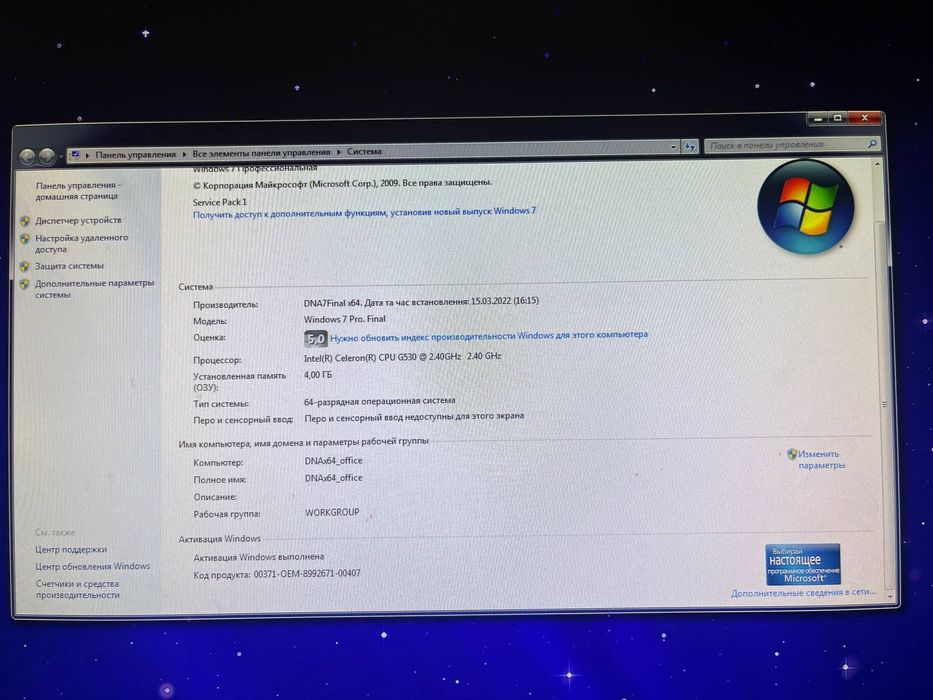
Task: Maximize the System window
Action: tap(837, 118)
